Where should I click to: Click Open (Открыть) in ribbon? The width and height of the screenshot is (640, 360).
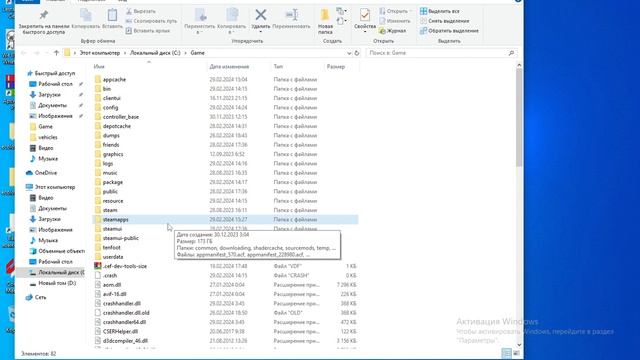point(395,11)
